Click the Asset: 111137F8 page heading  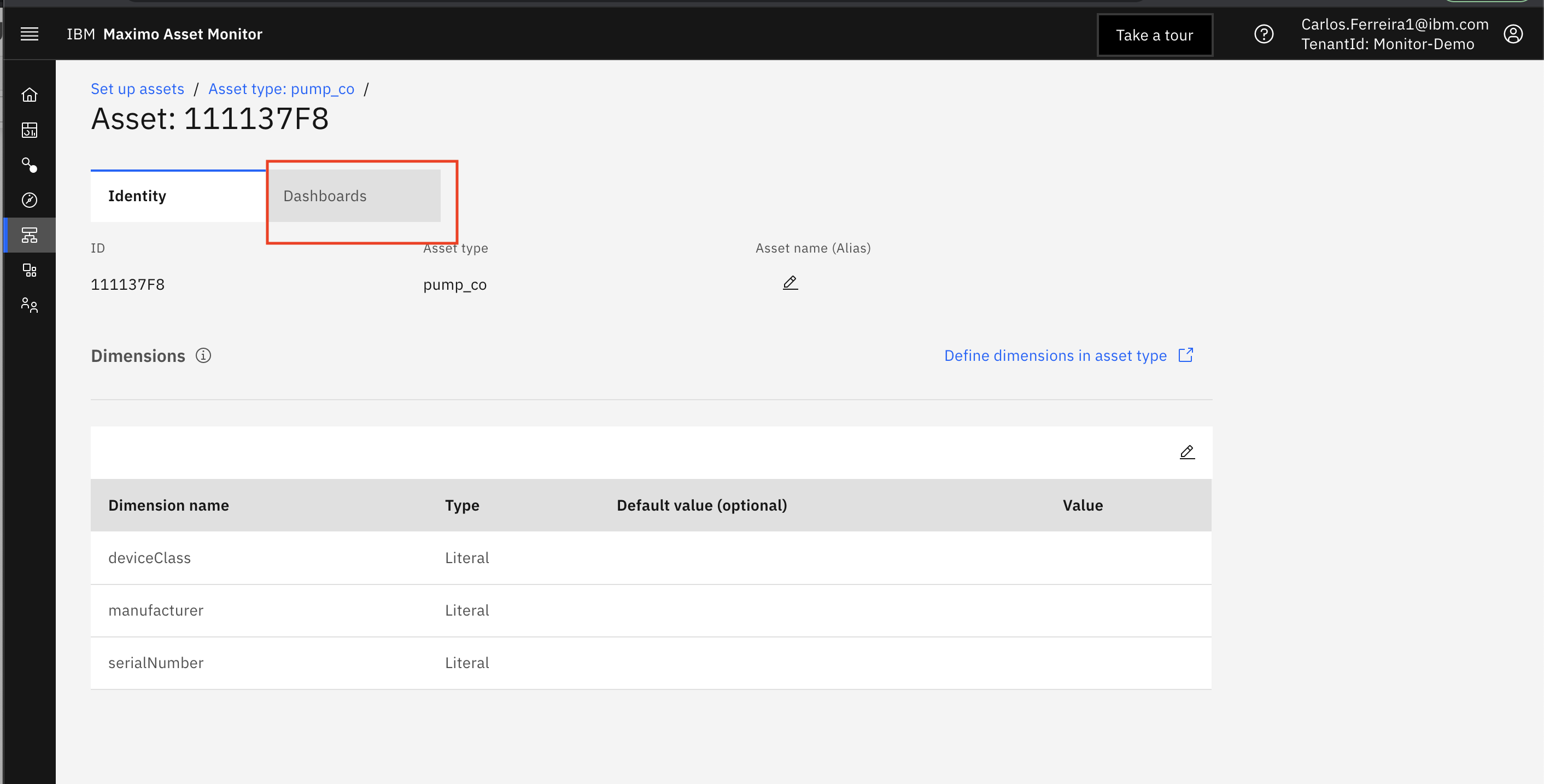pyautogui.click(x=210, y=119)
